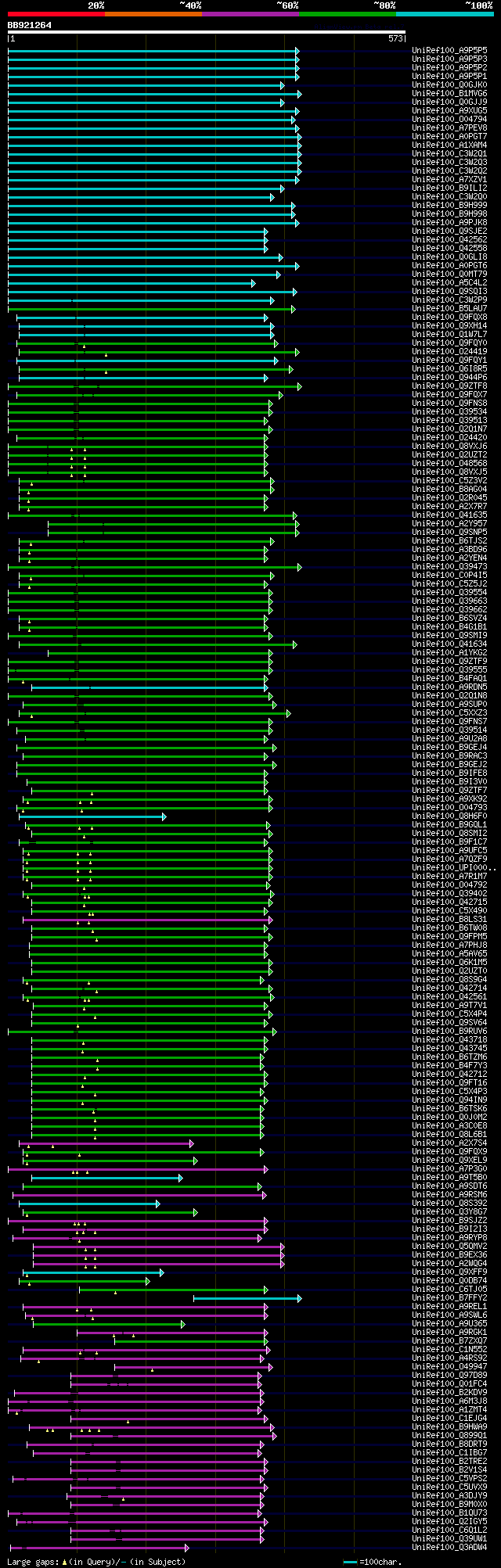Viewport: 501px width, 1568px height.
Task: Click query end position label 573
Action: pyautogui.click(x=395, y=38)
